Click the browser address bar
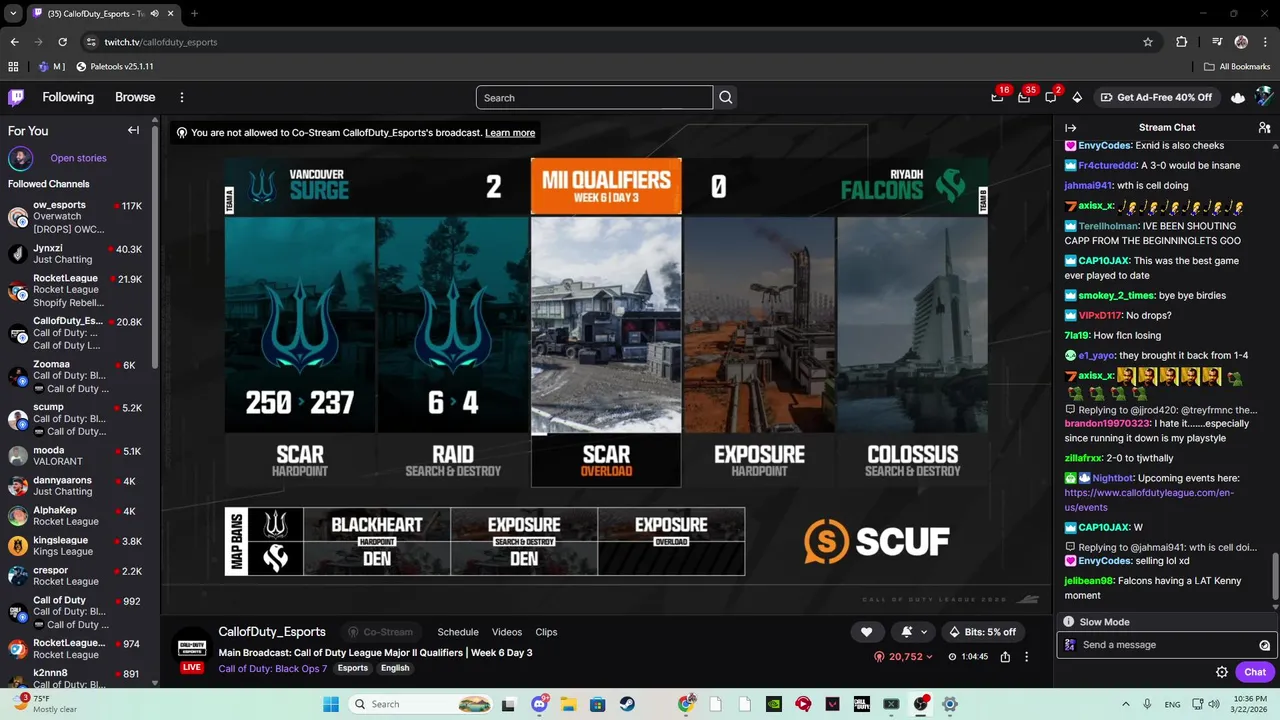The width and height of the screenshot is (1280, 720). (x=620, y=42)
